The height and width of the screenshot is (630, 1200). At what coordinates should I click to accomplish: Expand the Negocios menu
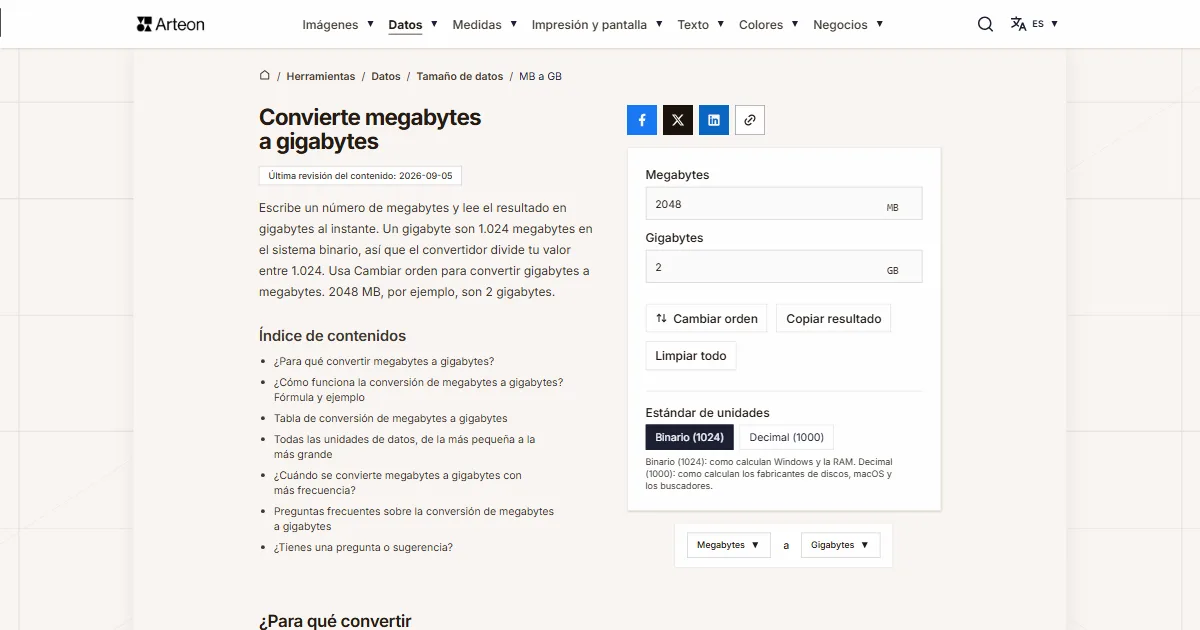[848, 24]
